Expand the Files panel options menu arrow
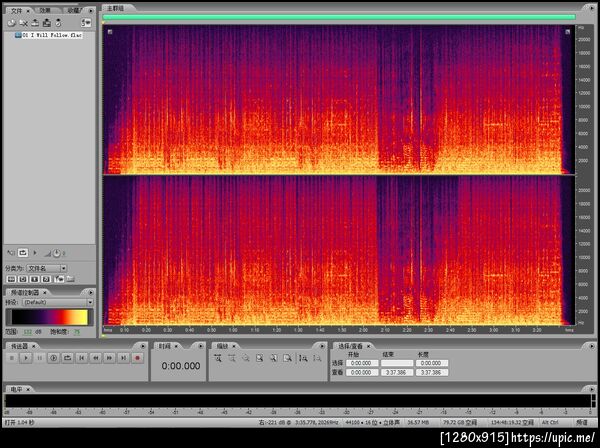This screenshot has height=448, width=600. point(92,10)
